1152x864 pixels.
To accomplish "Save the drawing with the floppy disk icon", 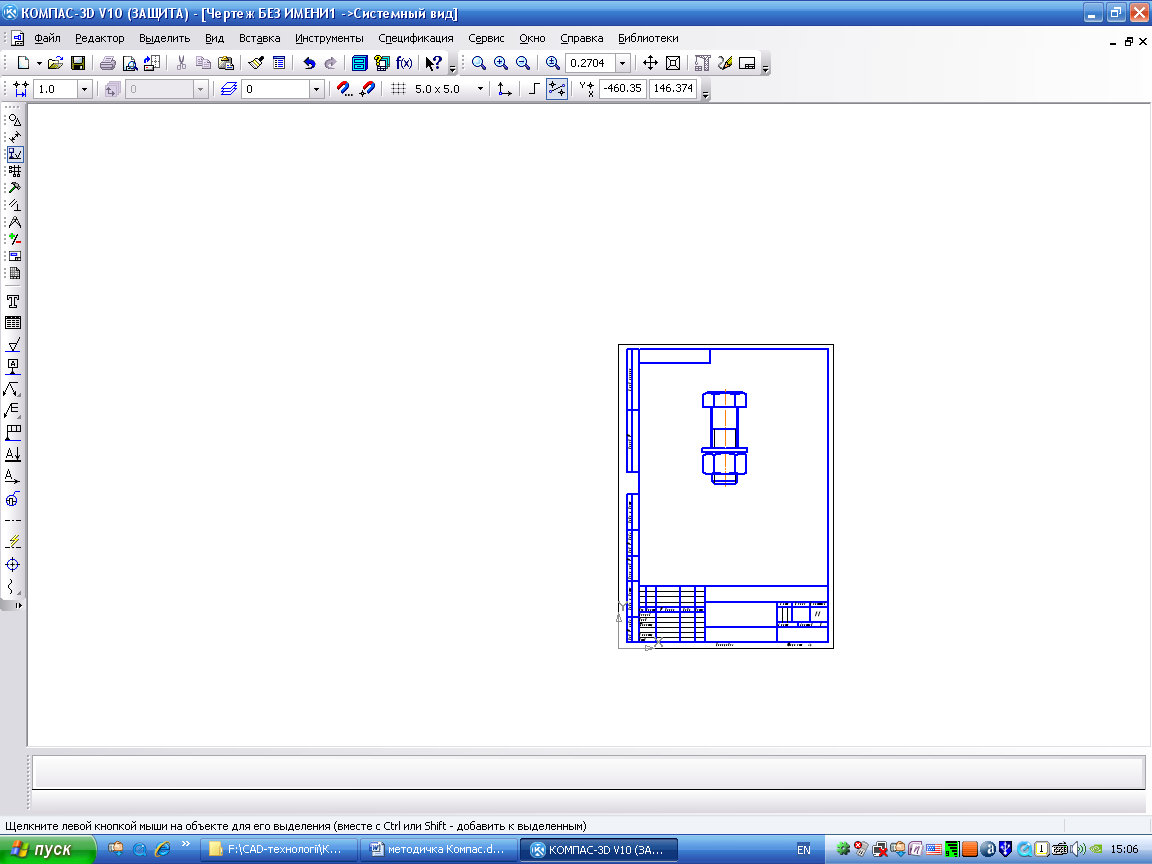I will pyautogui.click(x=77, y=63).
